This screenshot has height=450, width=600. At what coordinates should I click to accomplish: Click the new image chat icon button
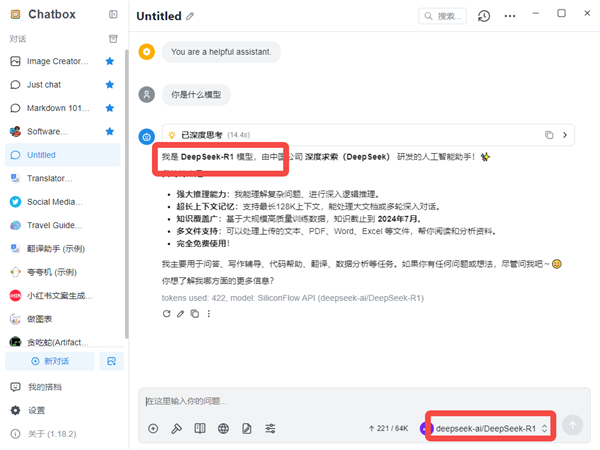click(111, 361)
